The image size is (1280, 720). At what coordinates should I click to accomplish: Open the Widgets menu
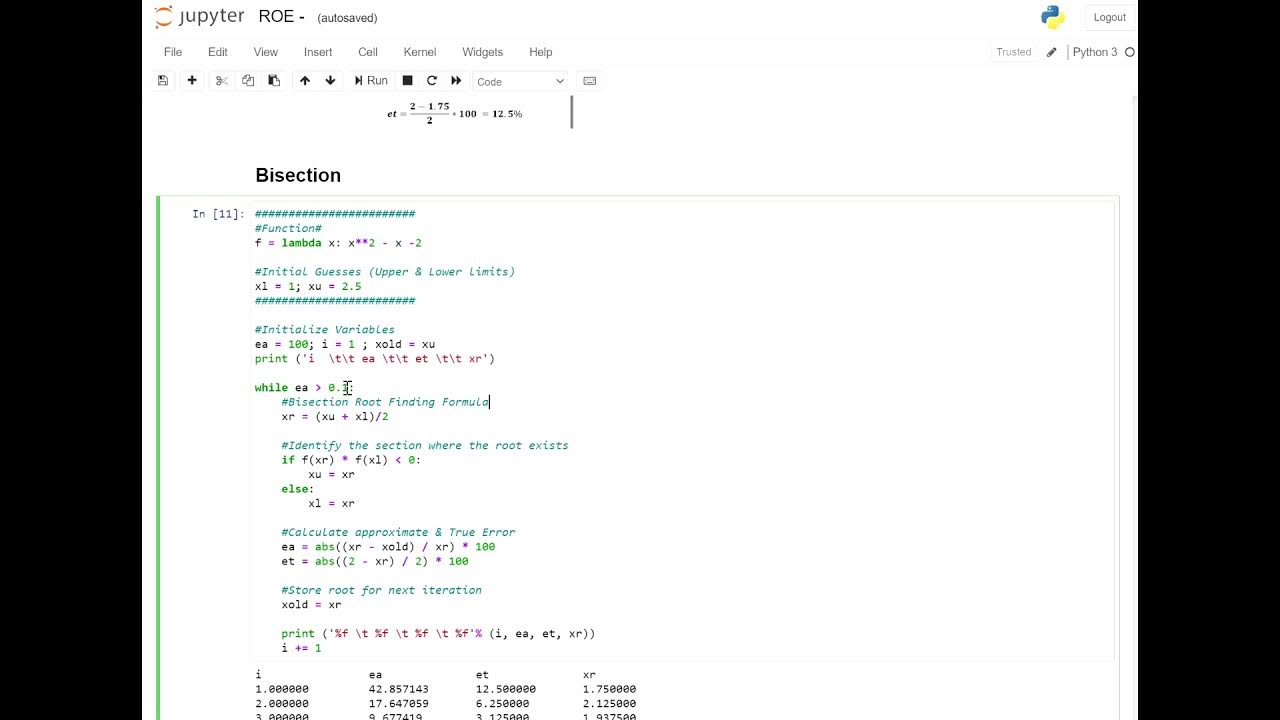tap(483, 52)
